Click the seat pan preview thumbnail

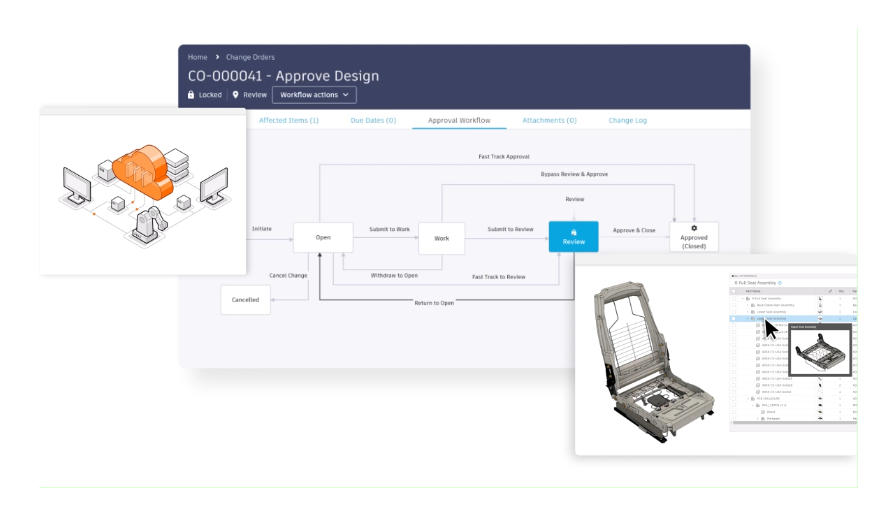819,351
